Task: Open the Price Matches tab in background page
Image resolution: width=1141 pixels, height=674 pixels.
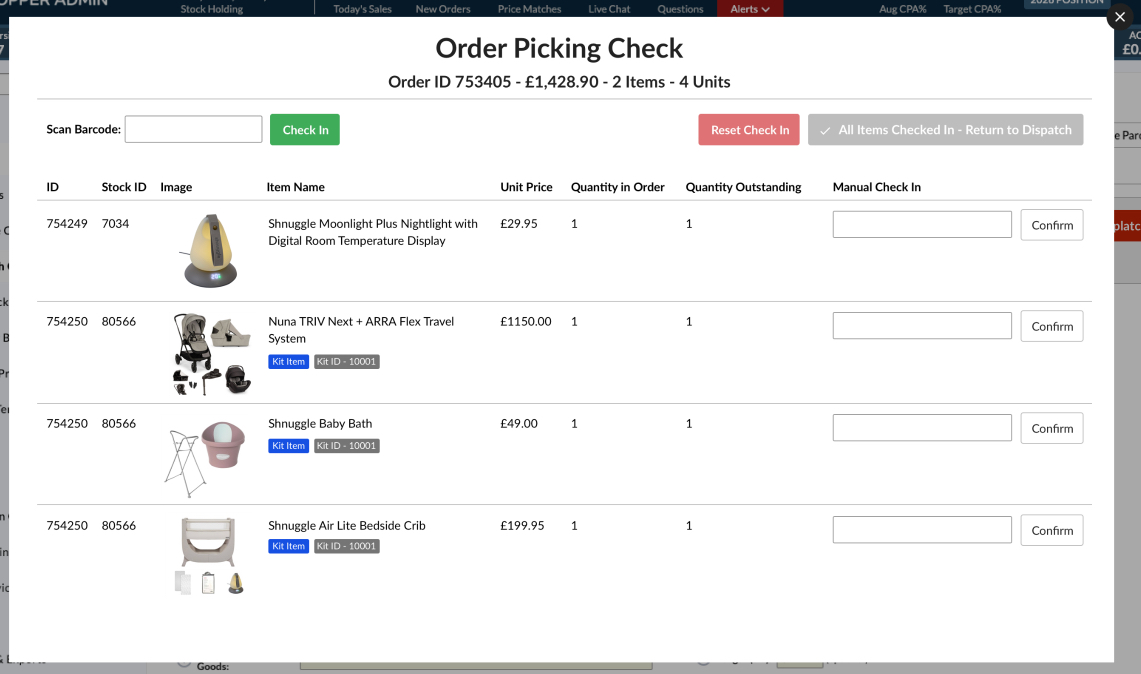Action: point(529,9)
